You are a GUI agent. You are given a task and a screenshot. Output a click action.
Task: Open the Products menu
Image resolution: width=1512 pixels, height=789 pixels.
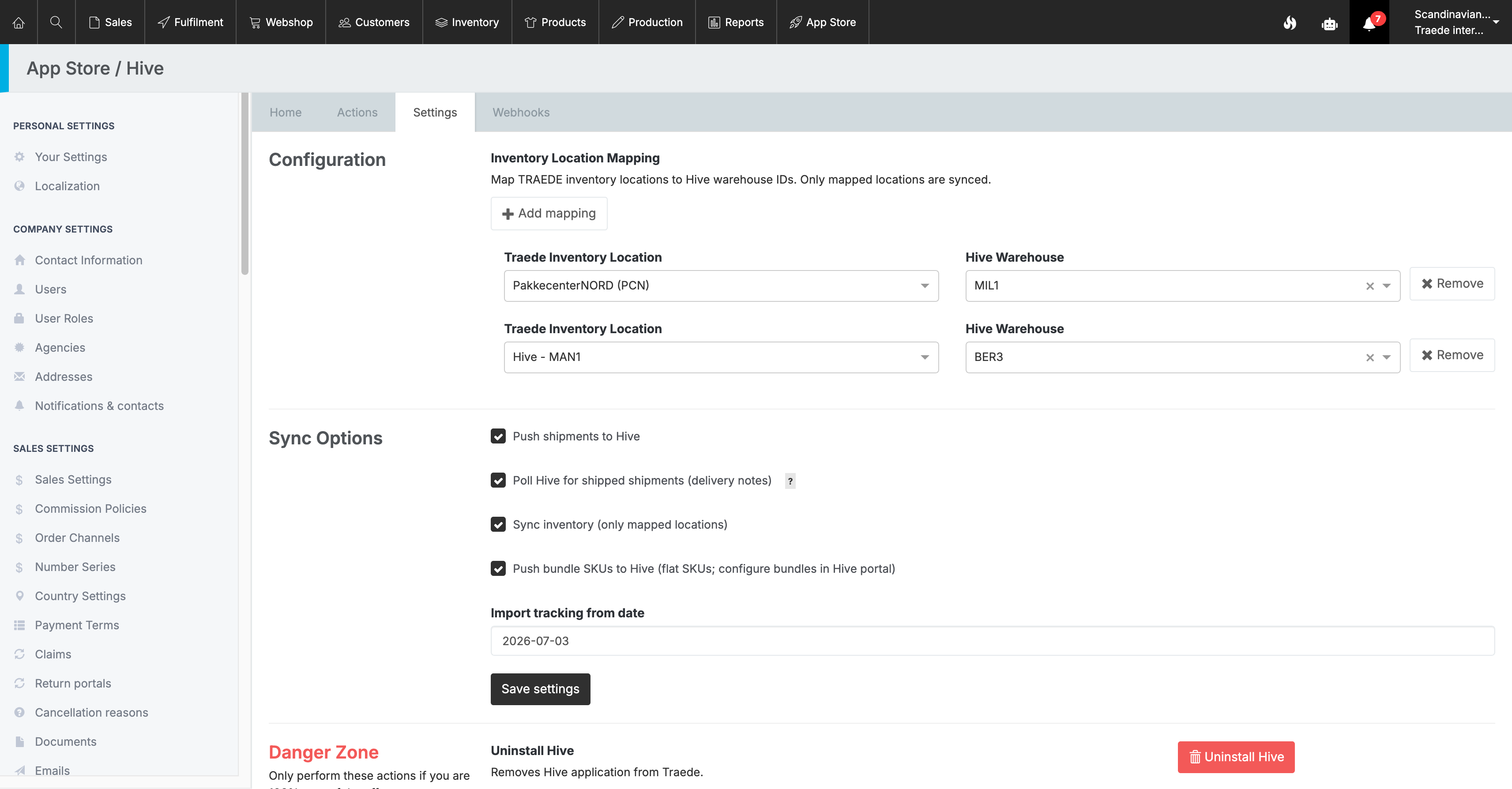coord(555,23)
